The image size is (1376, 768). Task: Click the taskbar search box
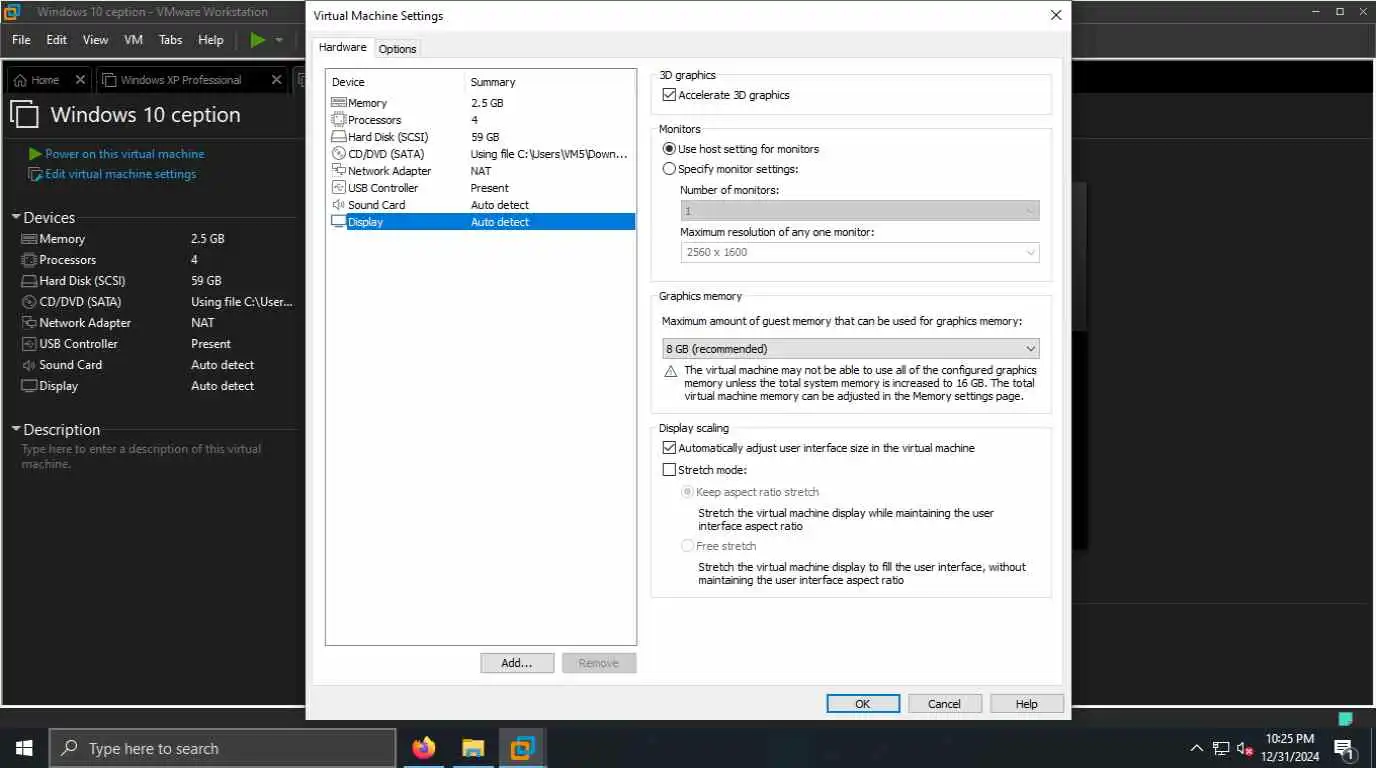[222, 748]
